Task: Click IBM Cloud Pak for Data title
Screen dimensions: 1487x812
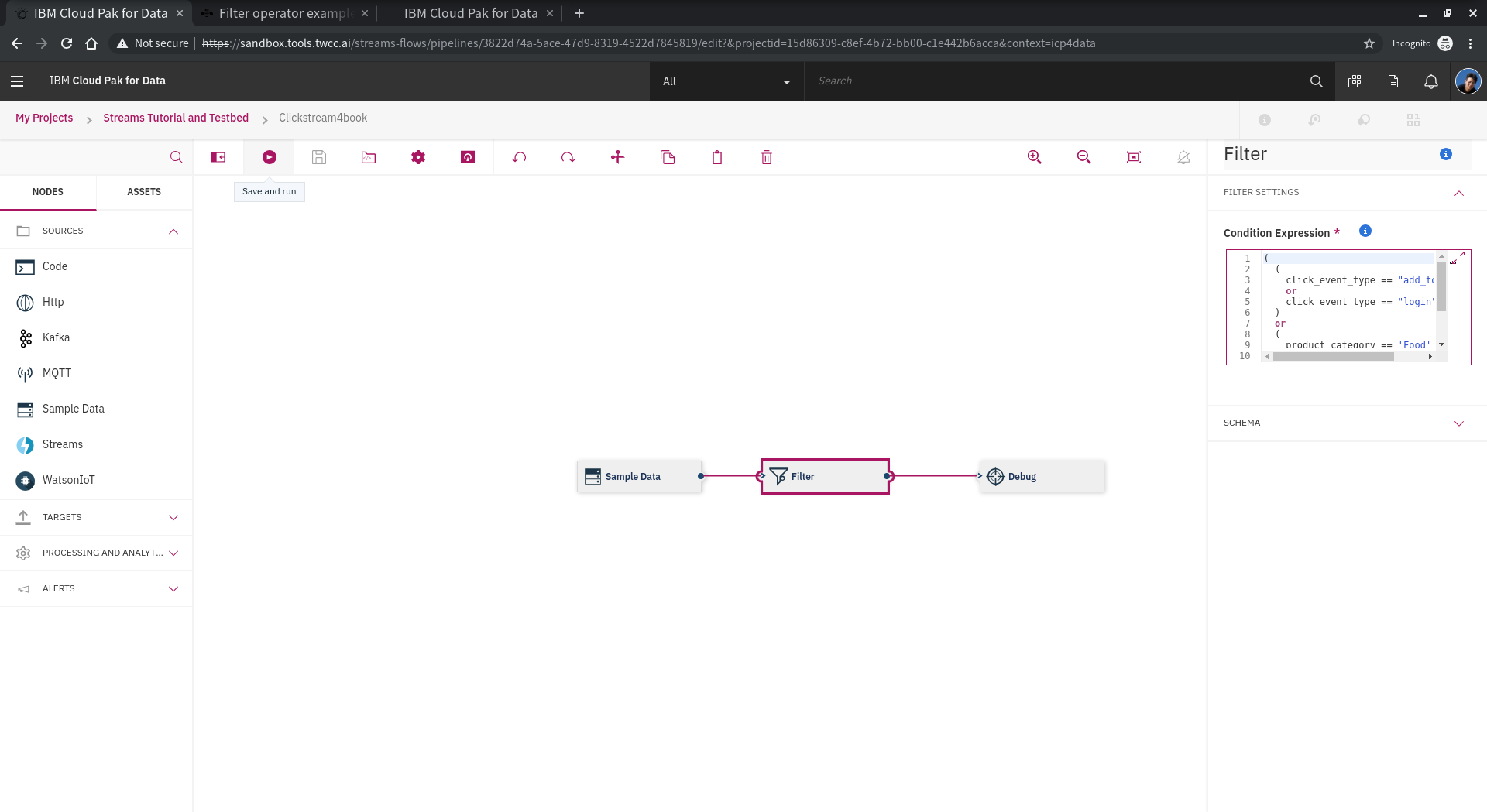Action: 108,81
